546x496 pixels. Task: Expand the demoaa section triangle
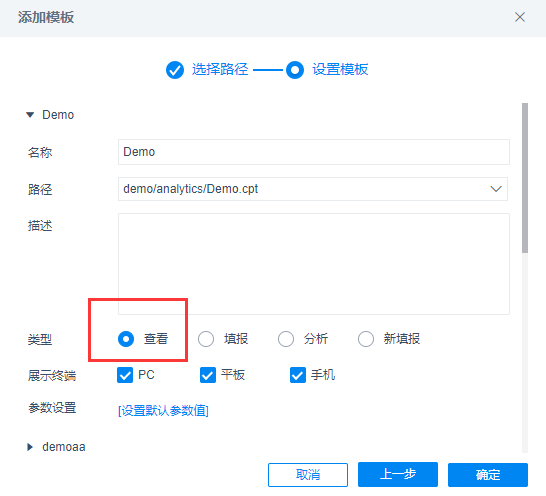point(30,447)
